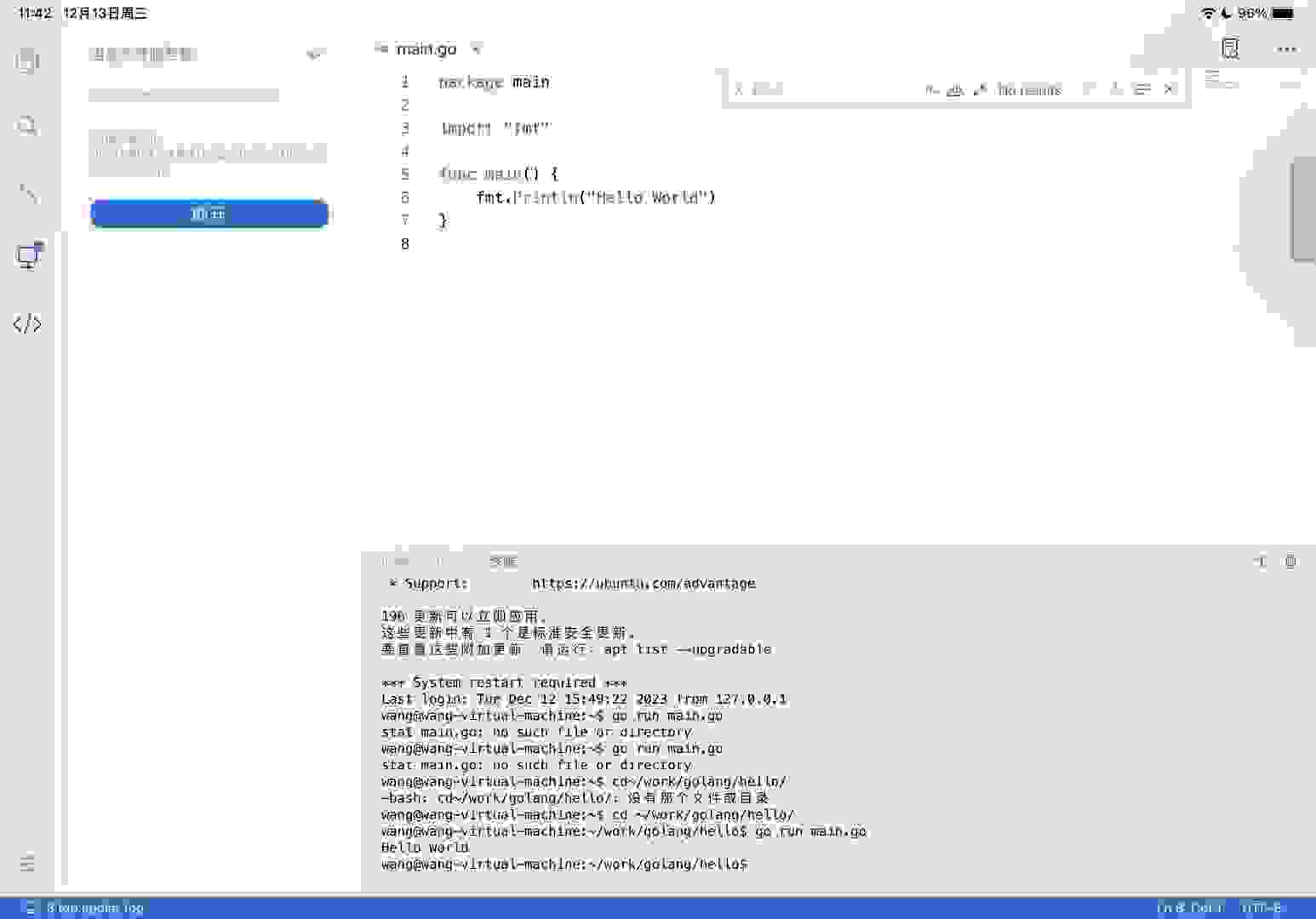Click the fmt.Println("Hello World") line
This screenshot has height=919, width=1316.
(596, 197)
